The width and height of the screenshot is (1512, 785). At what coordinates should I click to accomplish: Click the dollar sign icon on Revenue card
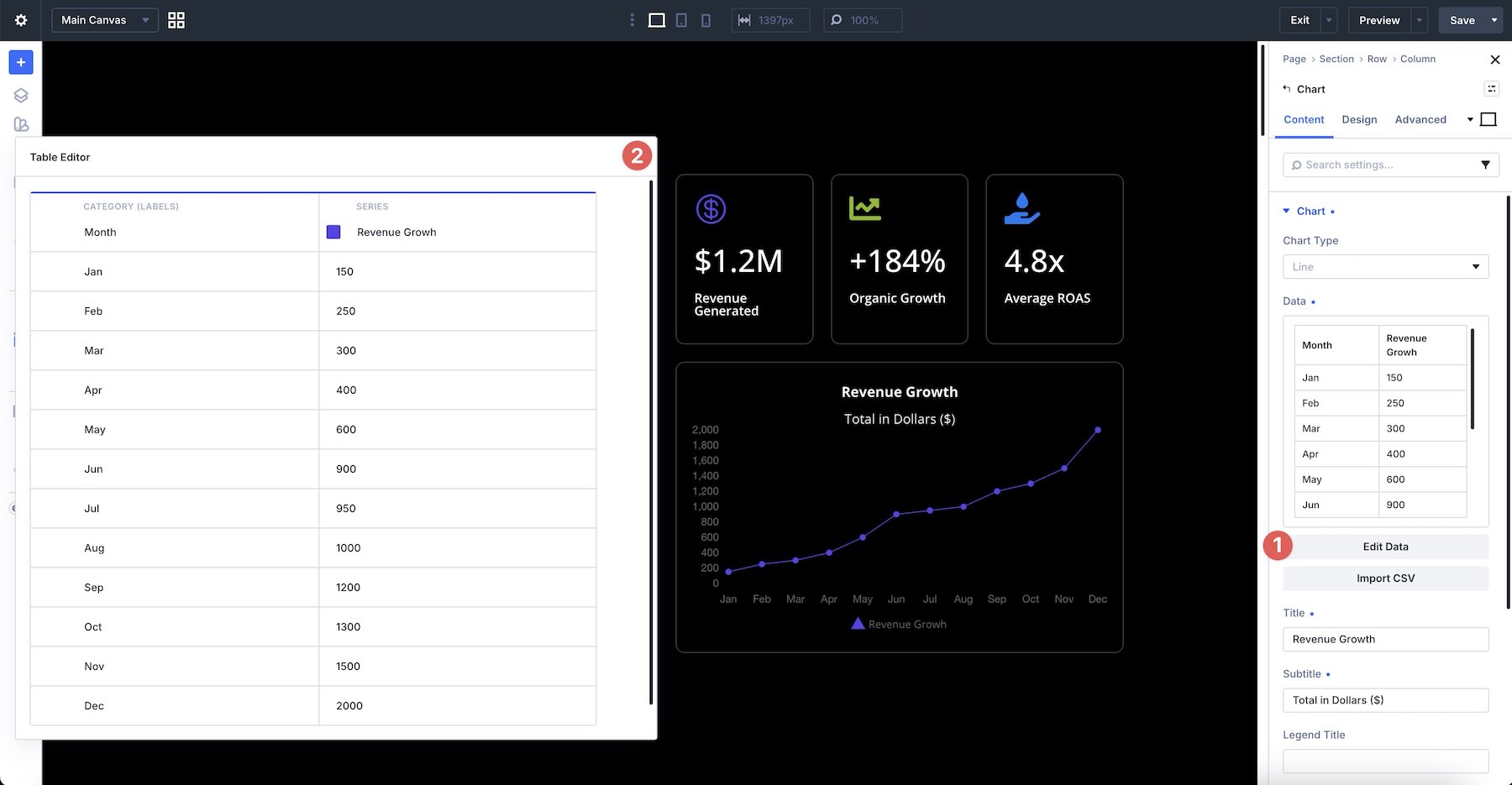click(711, 208)
